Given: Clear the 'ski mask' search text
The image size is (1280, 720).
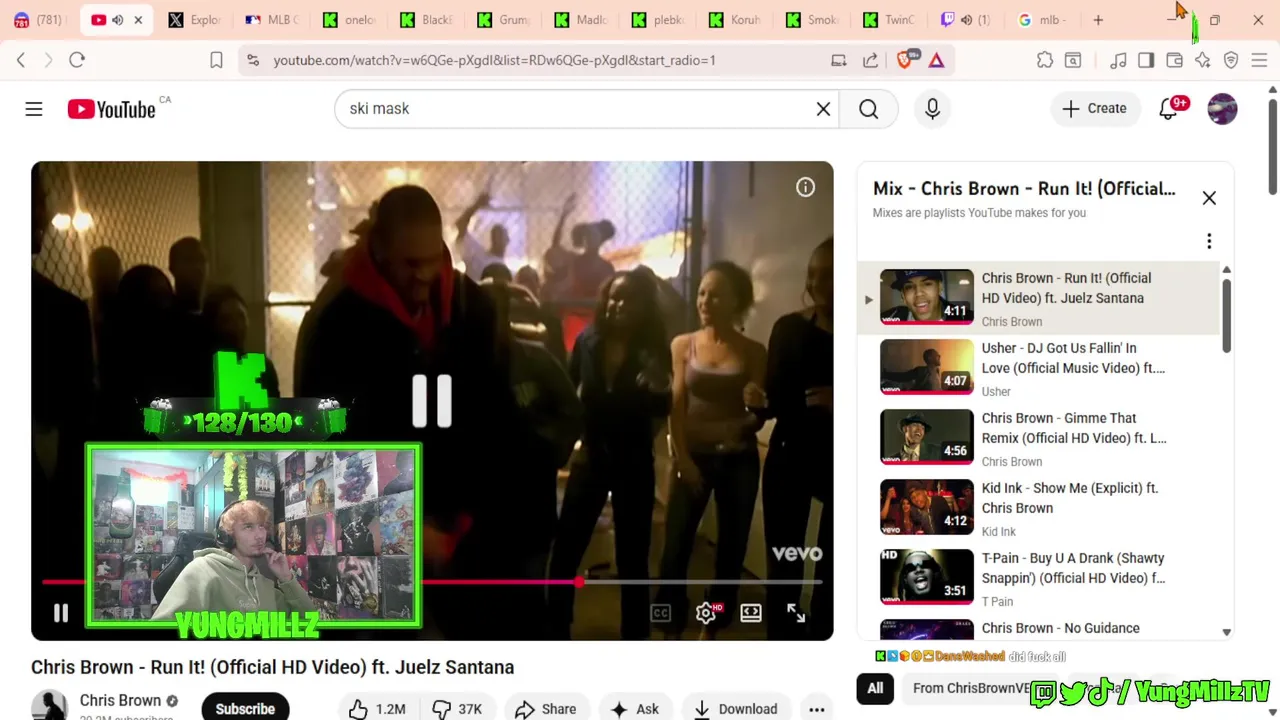Looking at the screenshot, I should (823, 109).
